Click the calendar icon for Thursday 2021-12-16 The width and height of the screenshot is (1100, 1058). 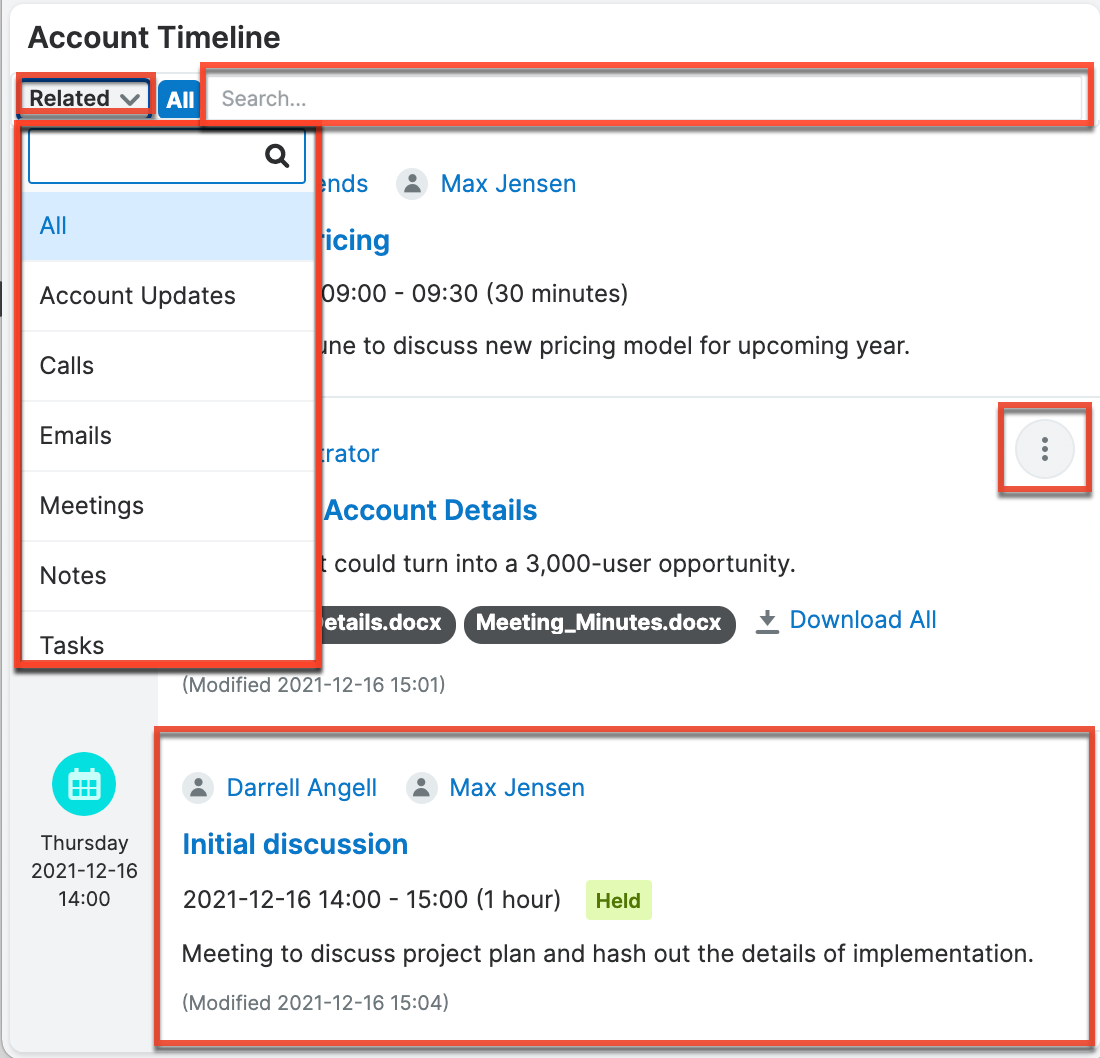[x=84, y=784]
